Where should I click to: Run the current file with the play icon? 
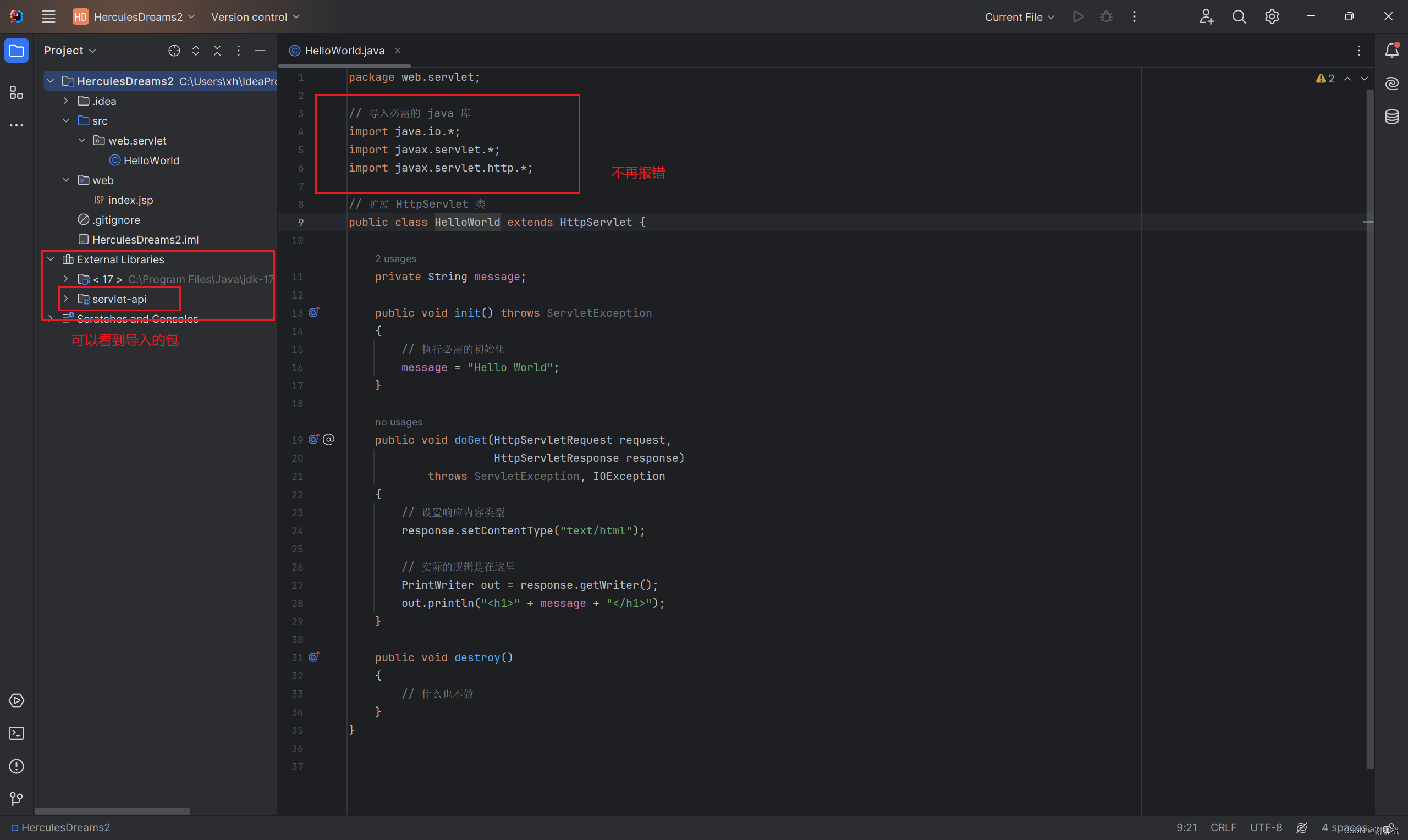pos(1077,16)
